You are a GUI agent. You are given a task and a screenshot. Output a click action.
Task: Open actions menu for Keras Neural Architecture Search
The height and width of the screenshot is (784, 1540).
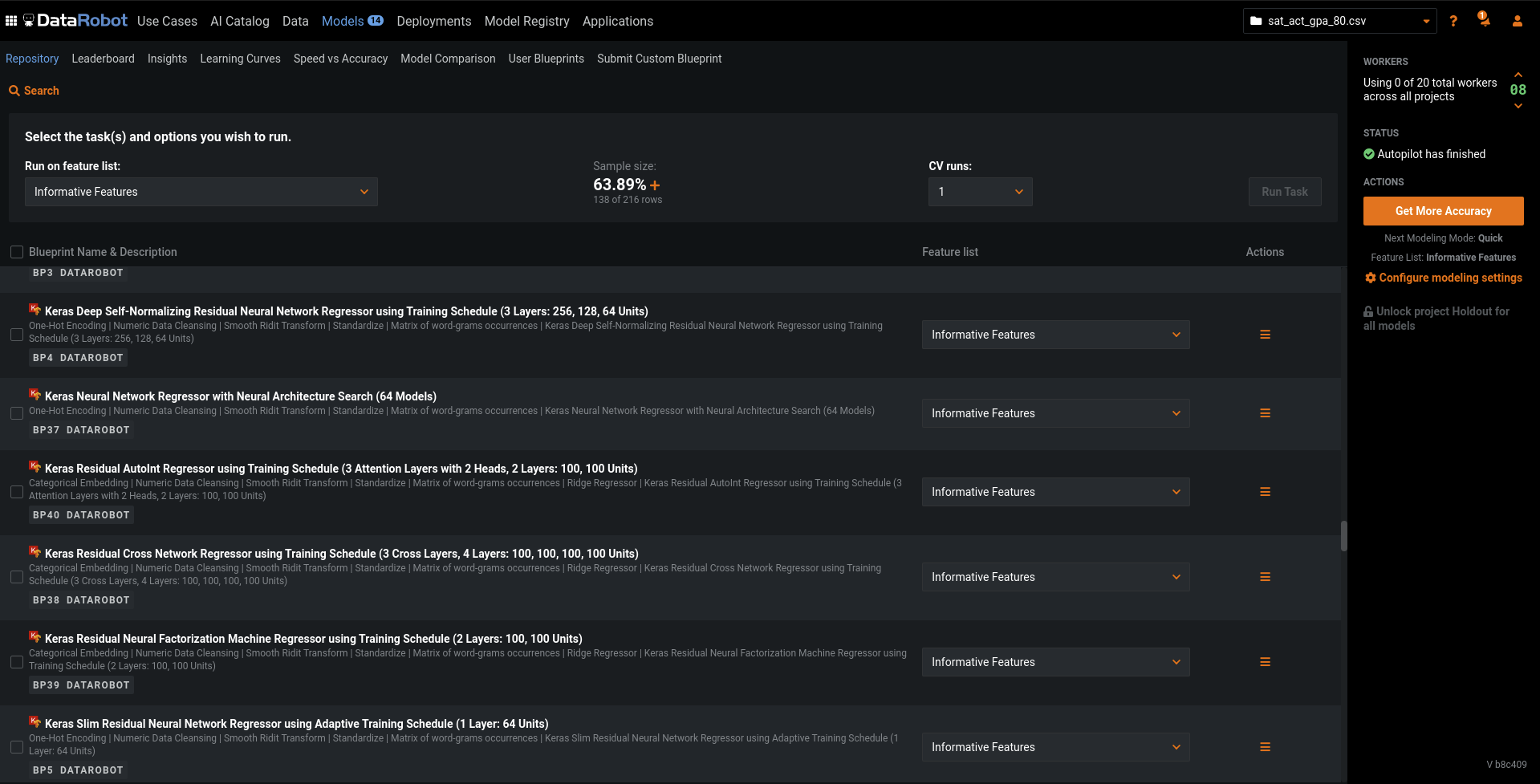pyautogui.click(x=1265, y=413)
